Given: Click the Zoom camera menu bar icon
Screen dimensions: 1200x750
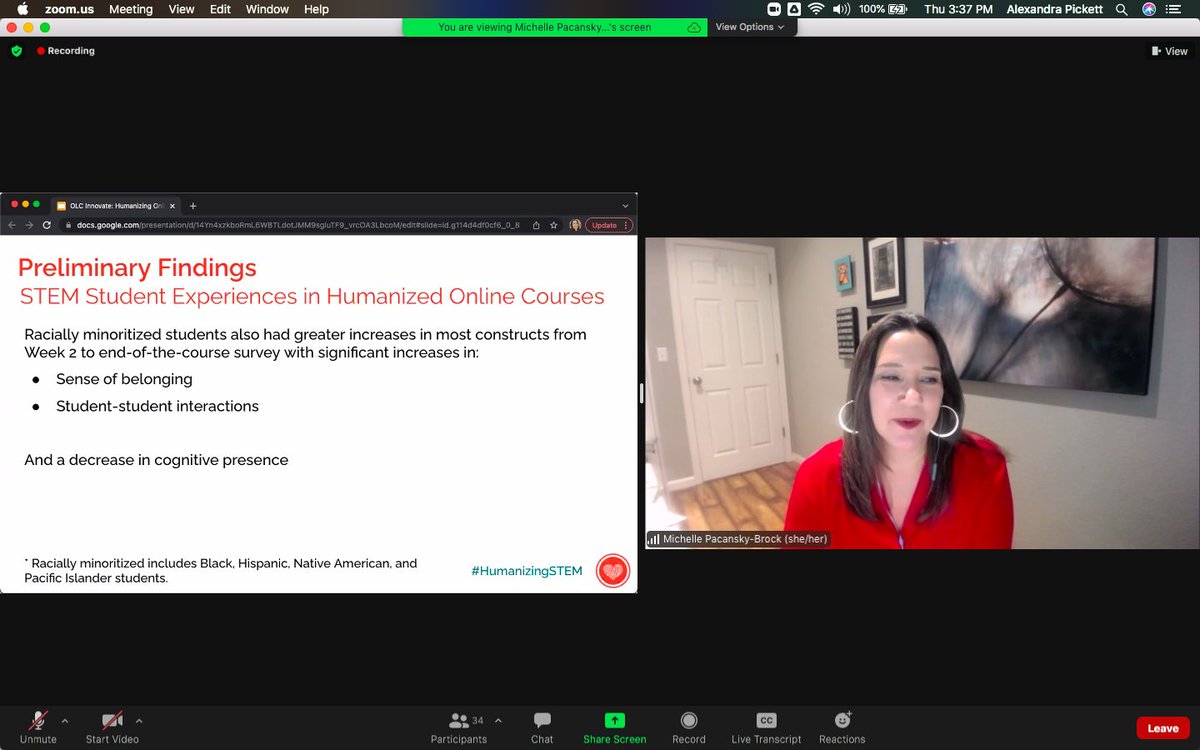Looking at the screenshot, I should point(774,9).
